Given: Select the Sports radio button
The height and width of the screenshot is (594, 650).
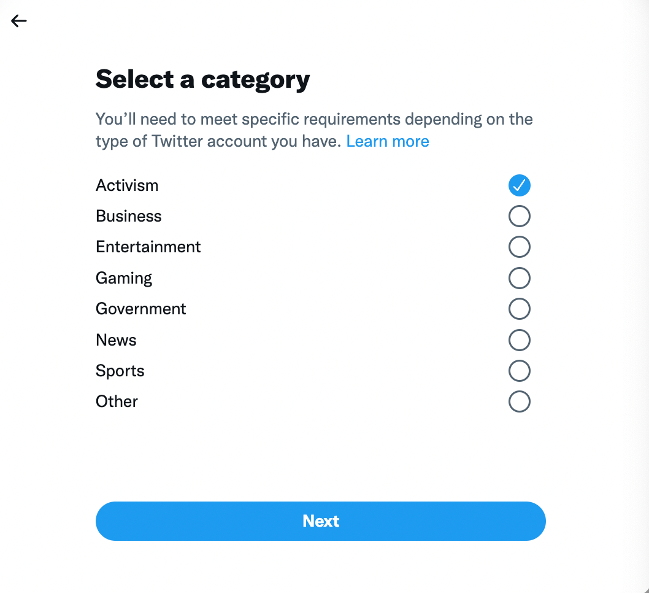Looking at the screenshot, I should 519,371.
